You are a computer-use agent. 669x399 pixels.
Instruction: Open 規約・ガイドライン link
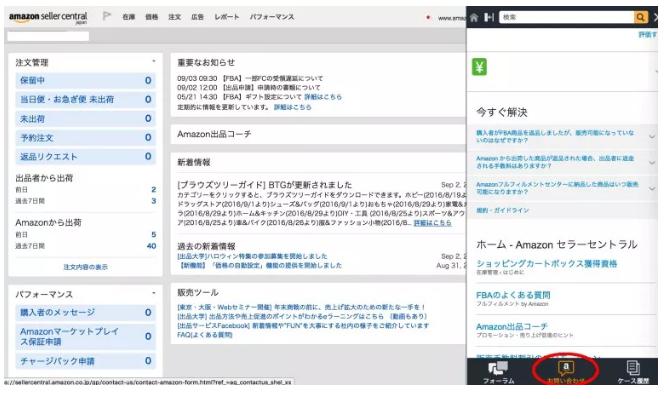(502, 210)
